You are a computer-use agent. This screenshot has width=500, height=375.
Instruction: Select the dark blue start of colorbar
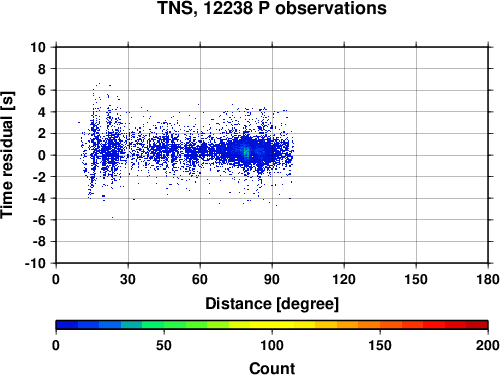(67, 325)
